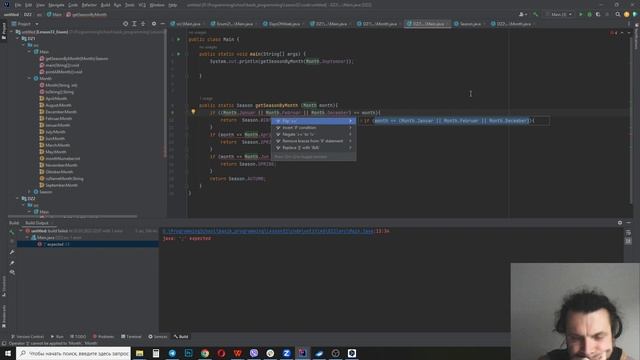The height and width of the screenshot is (360, 640).
Task: Collapse the D21 module in project tree
Action: [18, 38]
